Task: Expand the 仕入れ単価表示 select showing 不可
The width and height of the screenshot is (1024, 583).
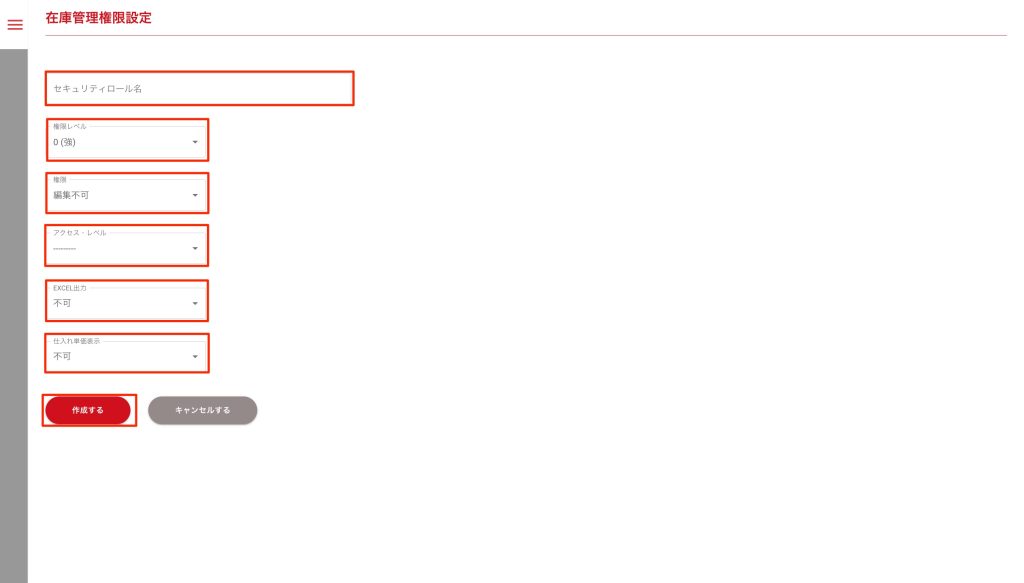Action: (125, 354)
